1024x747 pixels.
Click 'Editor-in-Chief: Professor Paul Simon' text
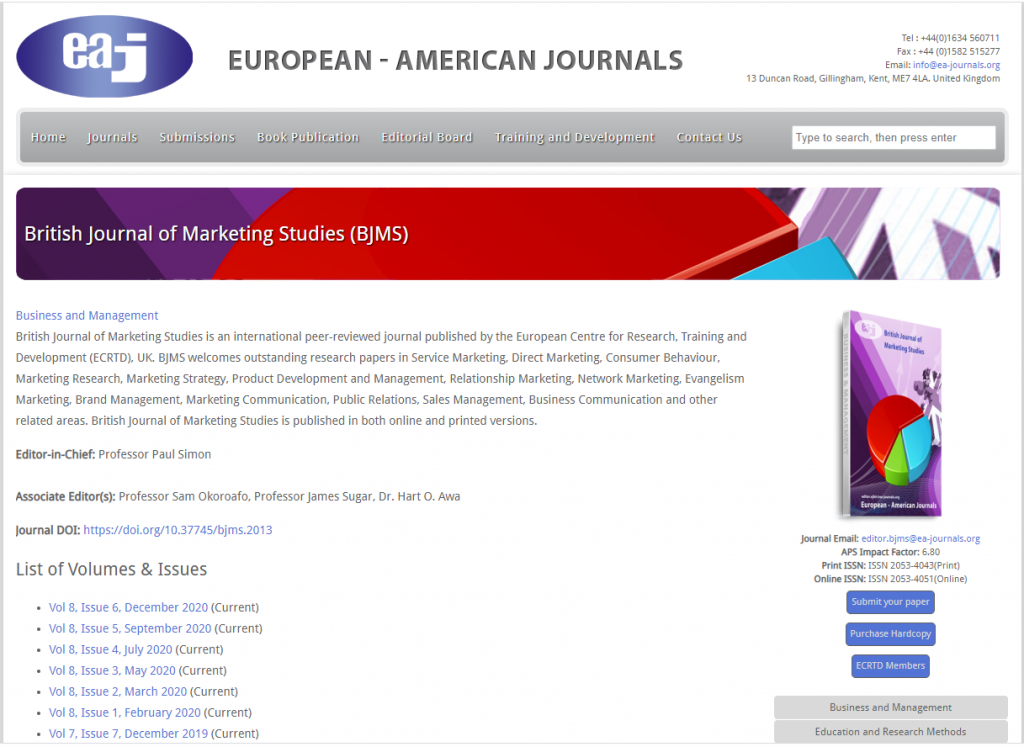click(x=113, y=454)
